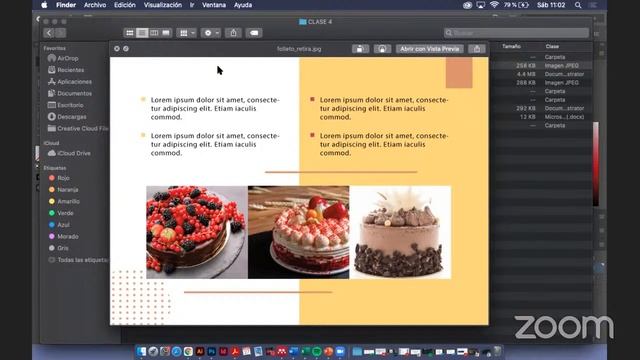640x360 pixels.
Task: Open the Finder menu
Action: pos(66,5)
